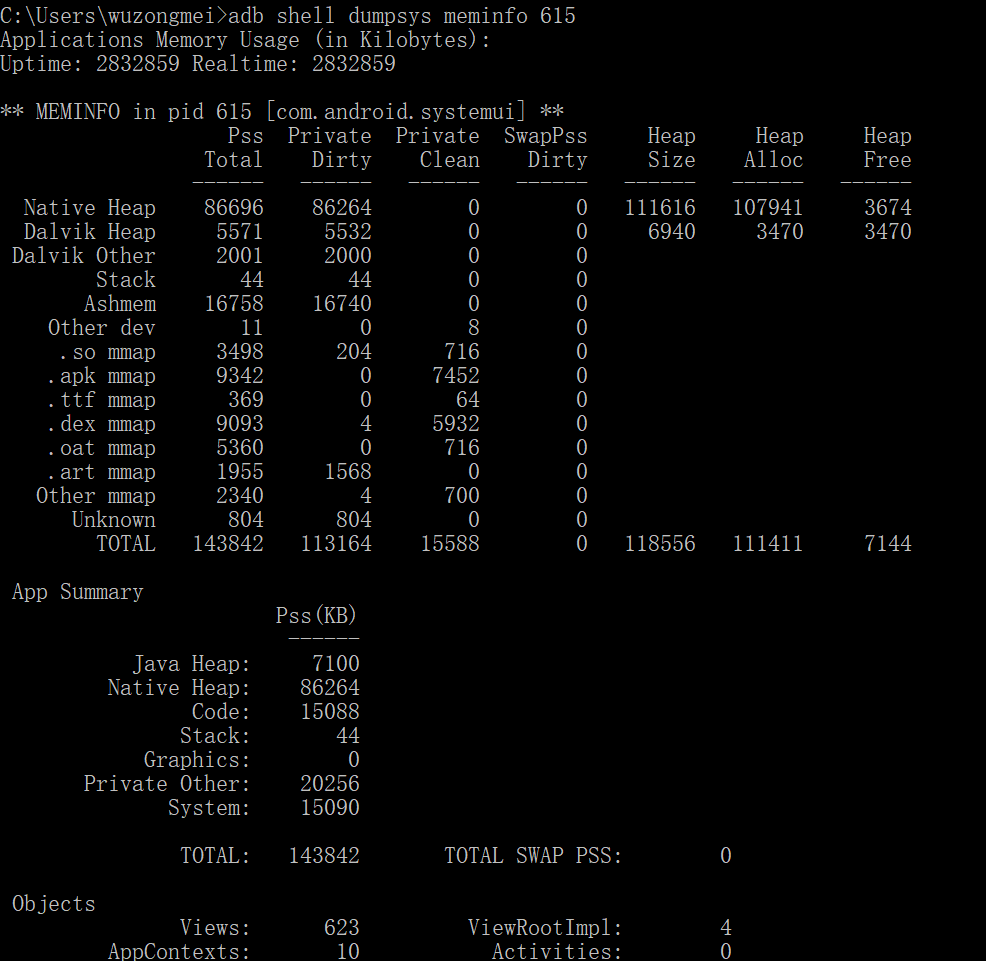This screenshot has height=961, width=986.
Task: Click the 'Unknown' row label
Action: pyautogui.click(x=114, y=519)
